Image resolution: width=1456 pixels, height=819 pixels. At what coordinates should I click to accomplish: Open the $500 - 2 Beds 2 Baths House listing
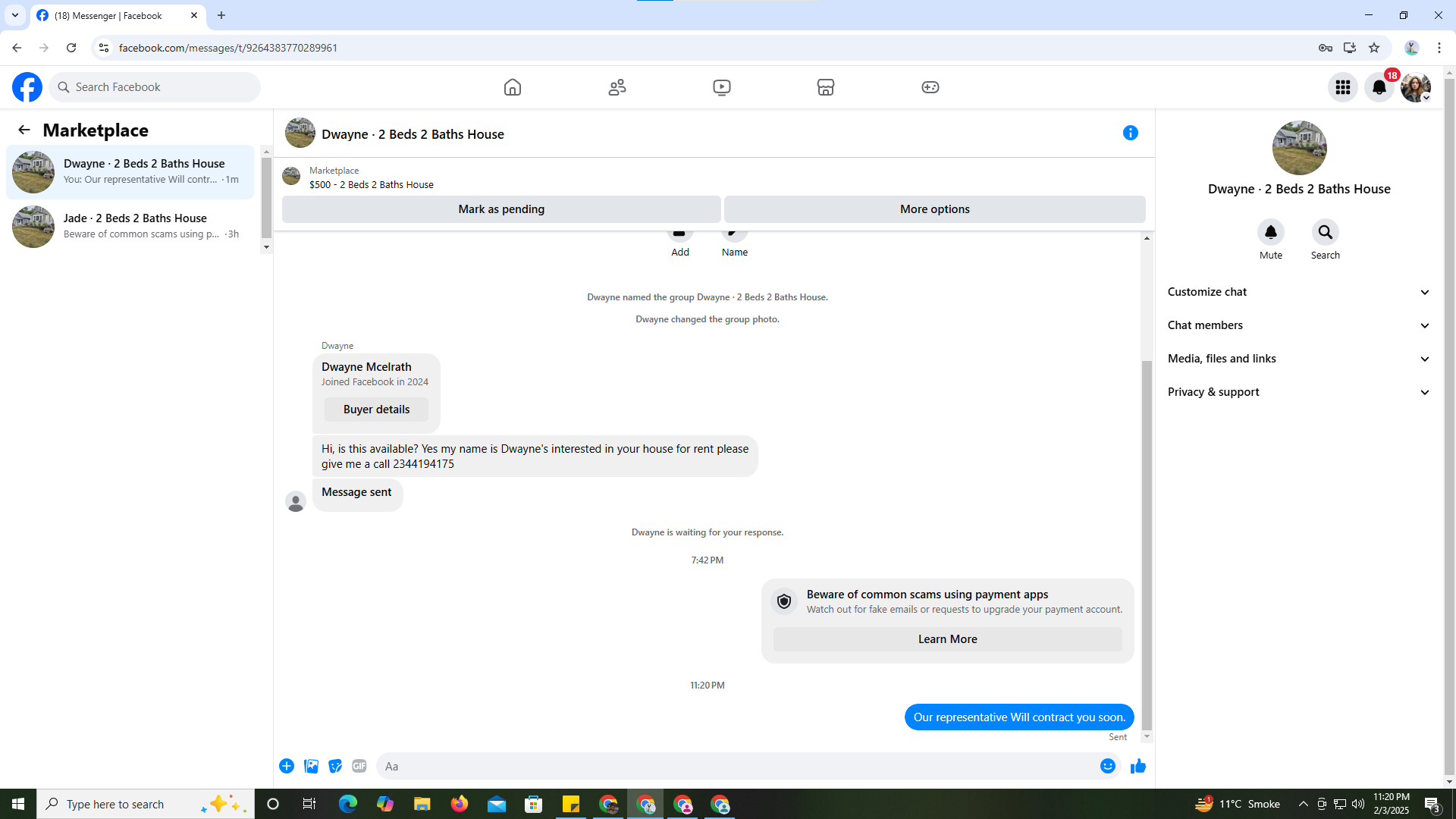372,184
